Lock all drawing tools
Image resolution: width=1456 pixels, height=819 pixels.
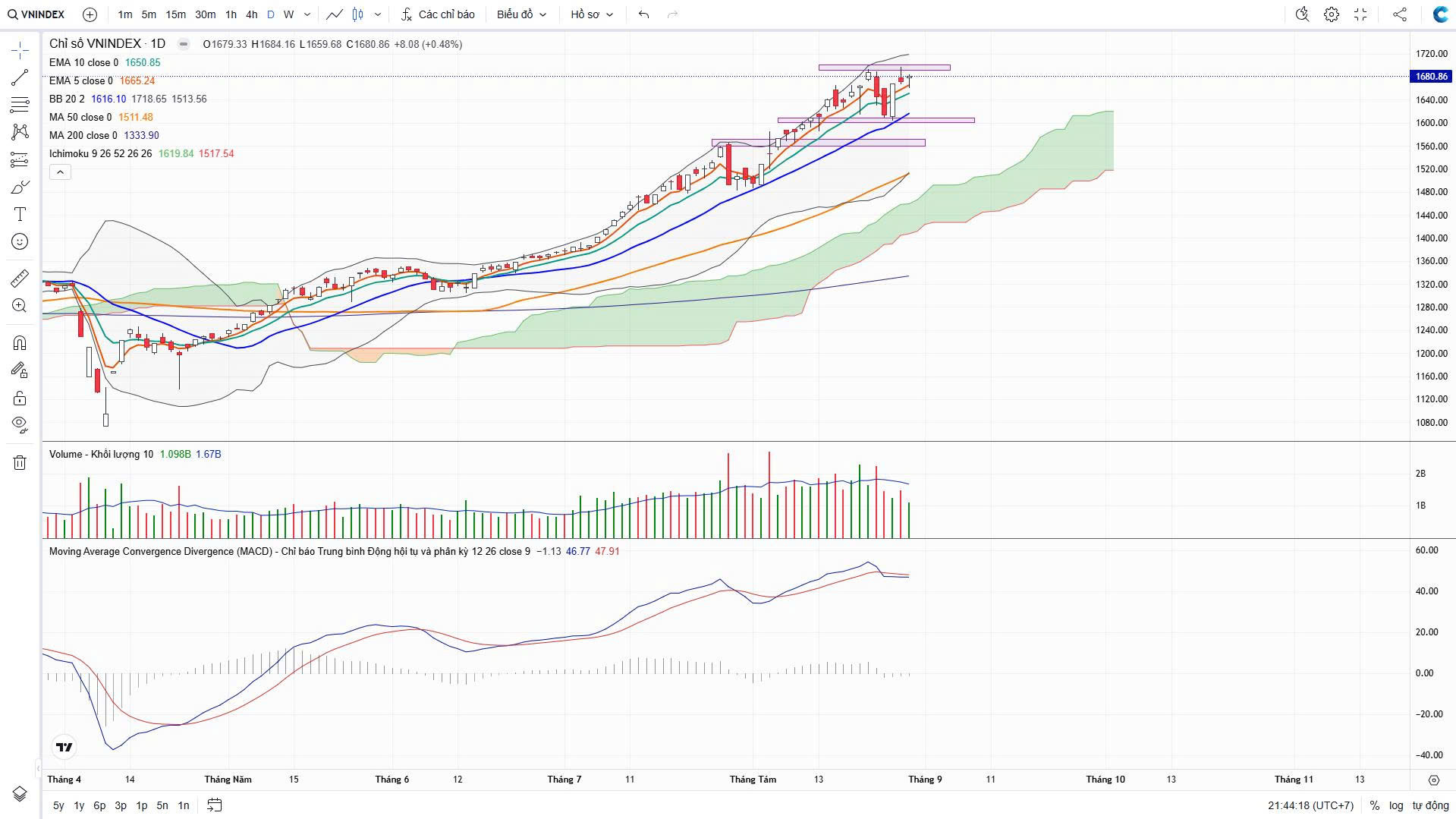20,398
